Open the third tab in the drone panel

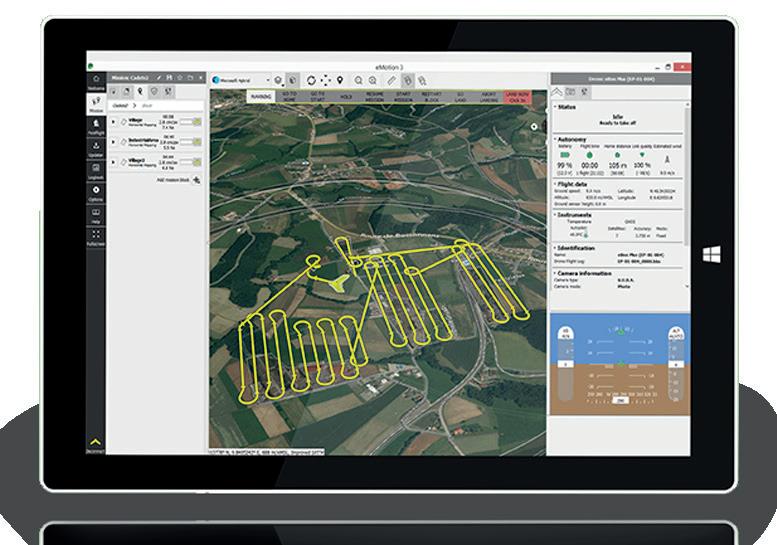coord(584,92)
